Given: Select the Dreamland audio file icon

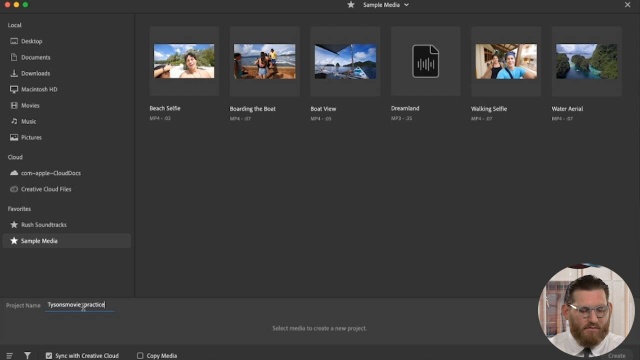Looking at the screenshot, I should 426,61.
